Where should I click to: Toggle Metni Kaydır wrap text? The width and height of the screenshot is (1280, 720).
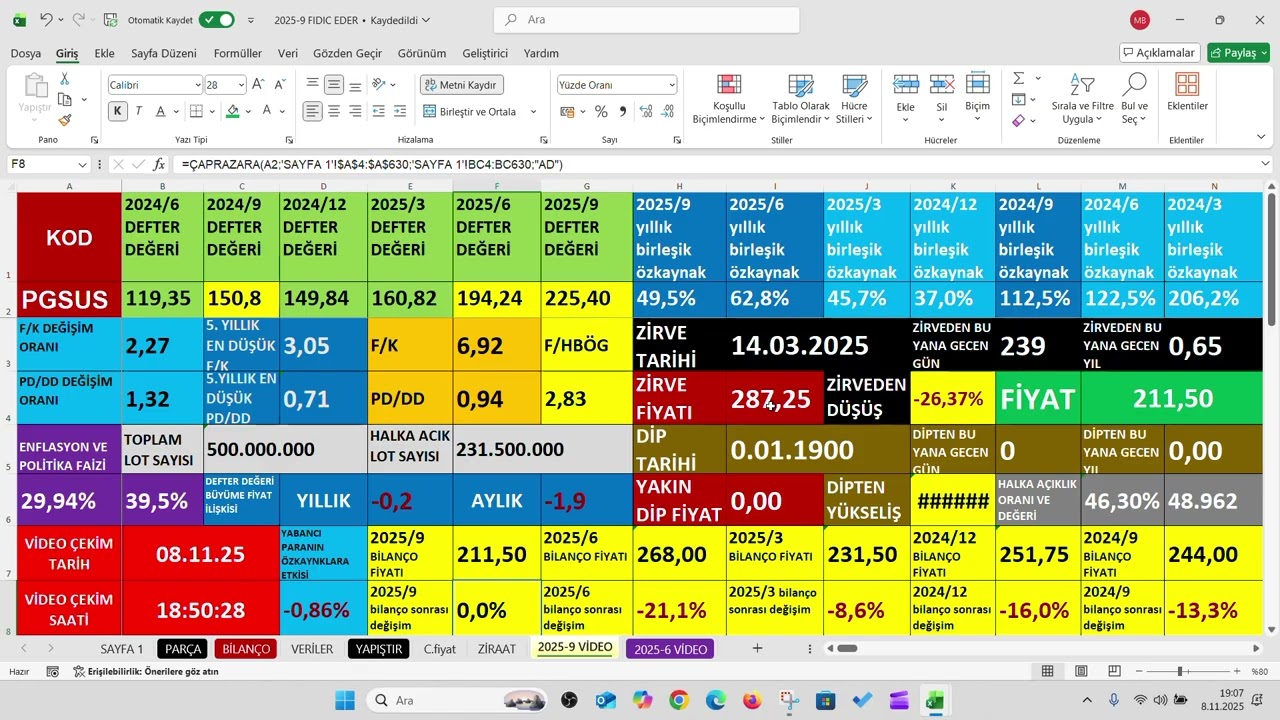[x=461, y=85]
